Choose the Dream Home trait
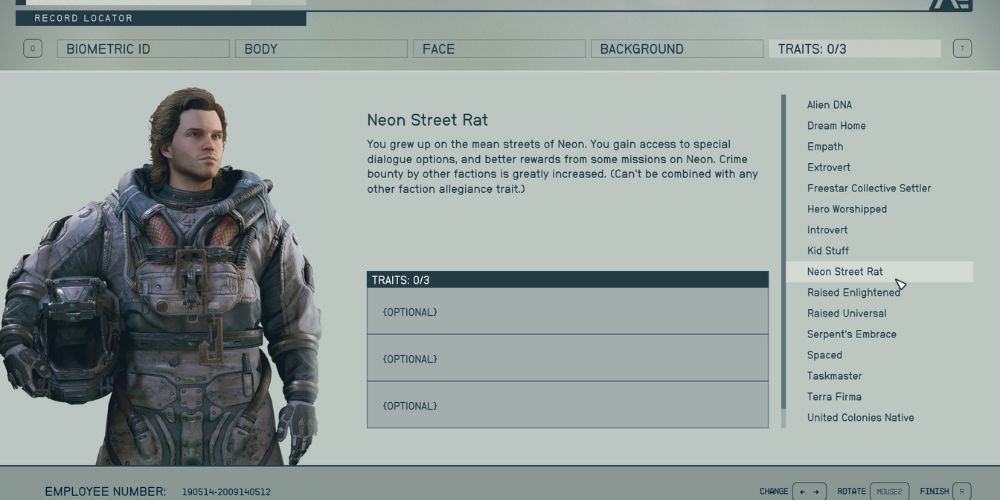Screen dimensions: 1000x500 [836, 126]
